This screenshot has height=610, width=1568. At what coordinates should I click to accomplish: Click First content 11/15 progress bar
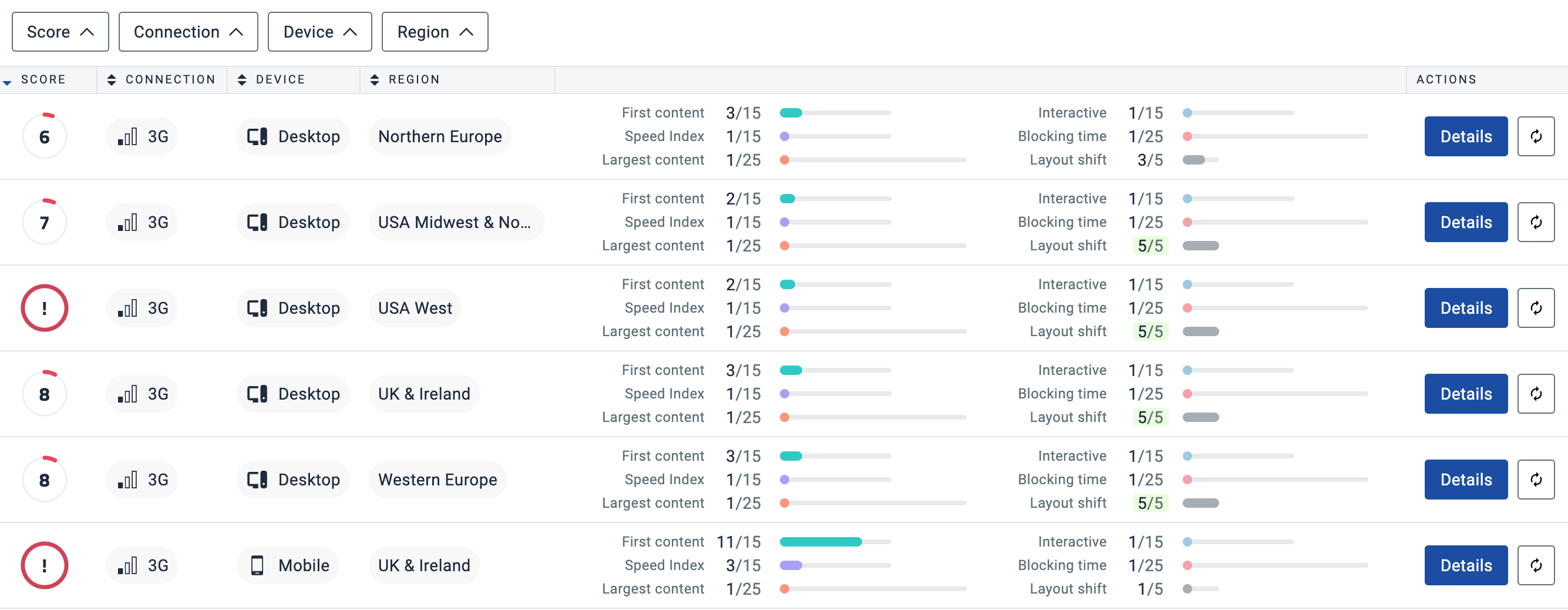835,542
